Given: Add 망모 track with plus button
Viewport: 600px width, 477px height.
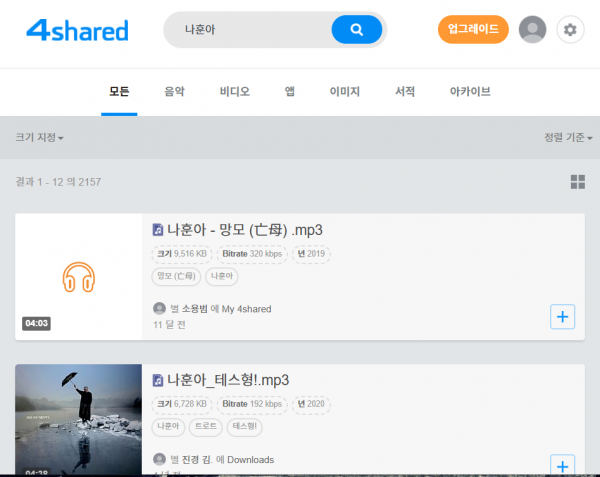Looking at the screenshot, I should click(562, 317).
